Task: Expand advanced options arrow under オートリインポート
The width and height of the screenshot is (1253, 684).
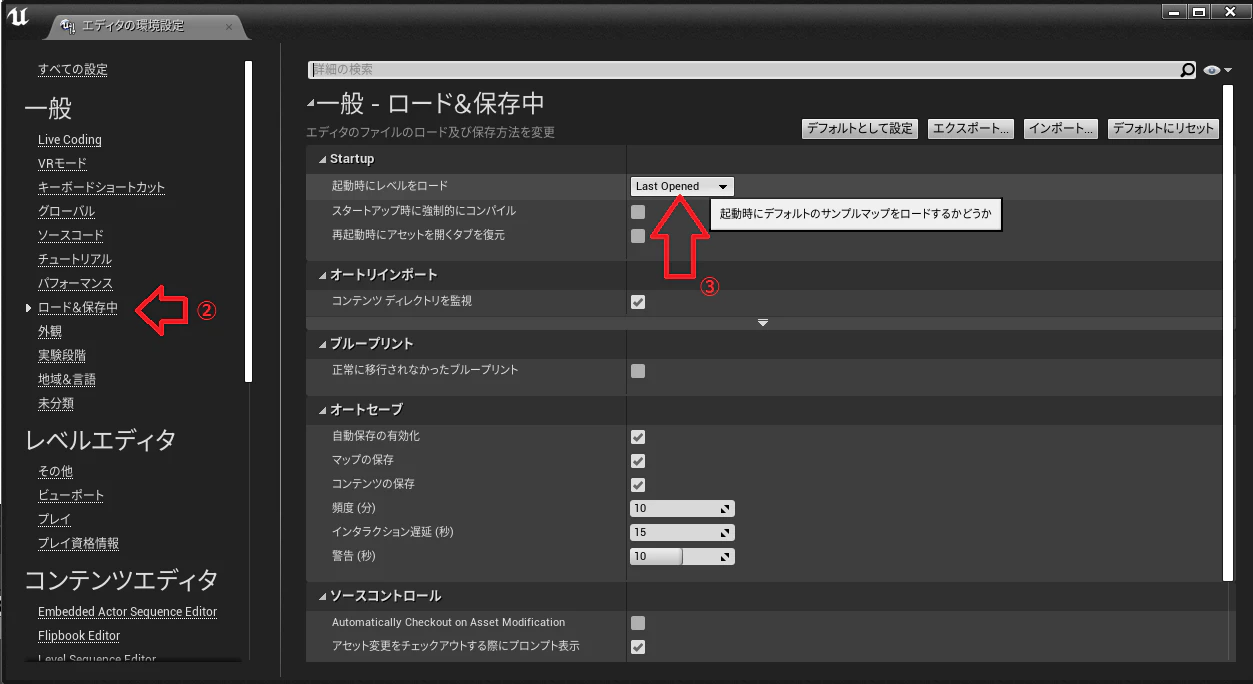Action: point(763,323)
